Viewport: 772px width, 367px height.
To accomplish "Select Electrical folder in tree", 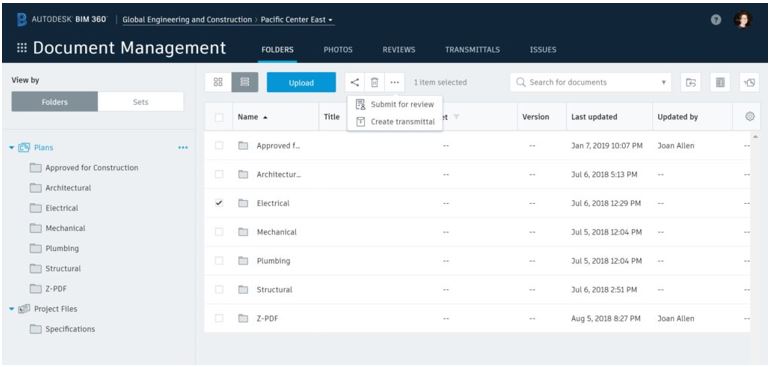I will click(x=62, y=208).
